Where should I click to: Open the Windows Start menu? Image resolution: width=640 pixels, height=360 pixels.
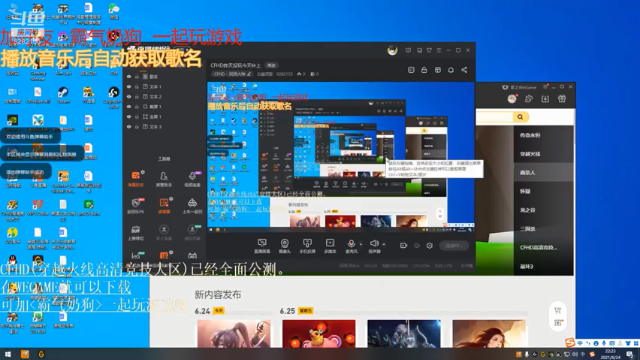[8, 354]
